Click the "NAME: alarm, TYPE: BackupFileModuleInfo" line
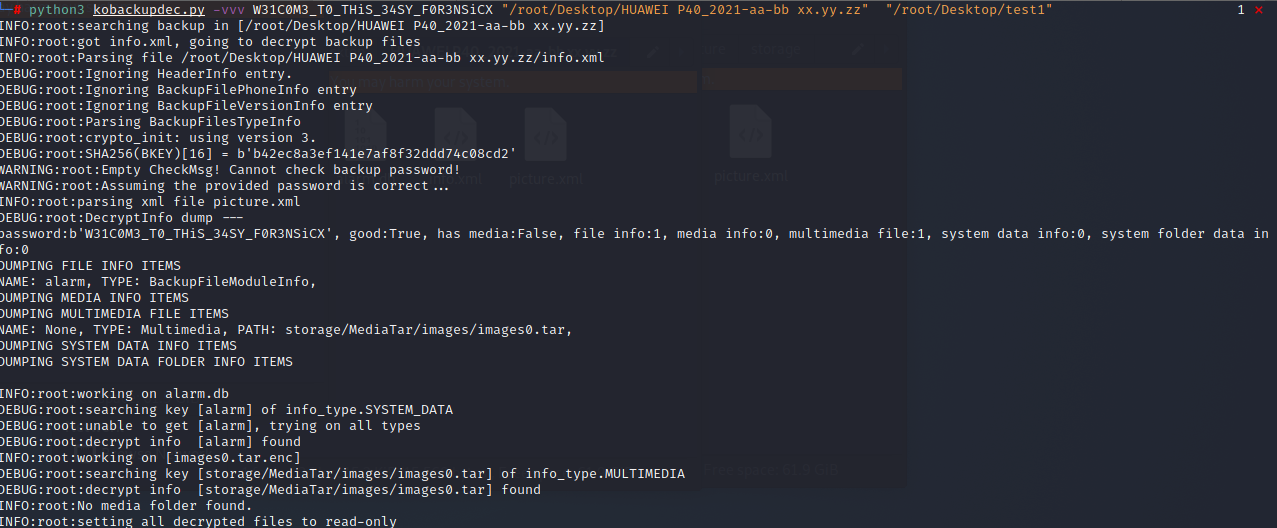 (158, 282)
